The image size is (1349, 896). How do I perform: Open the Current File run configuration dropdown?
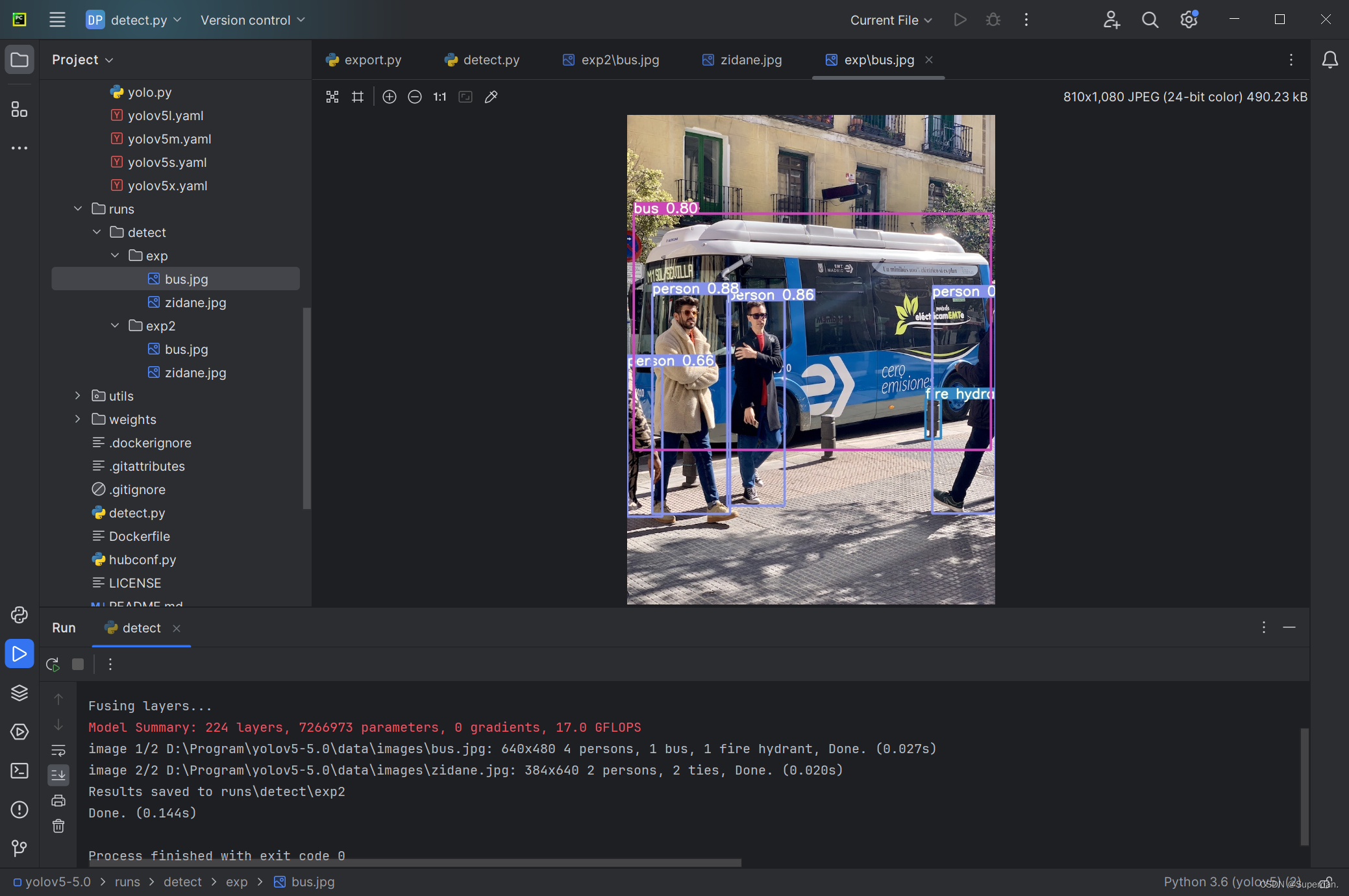[891, 20]
